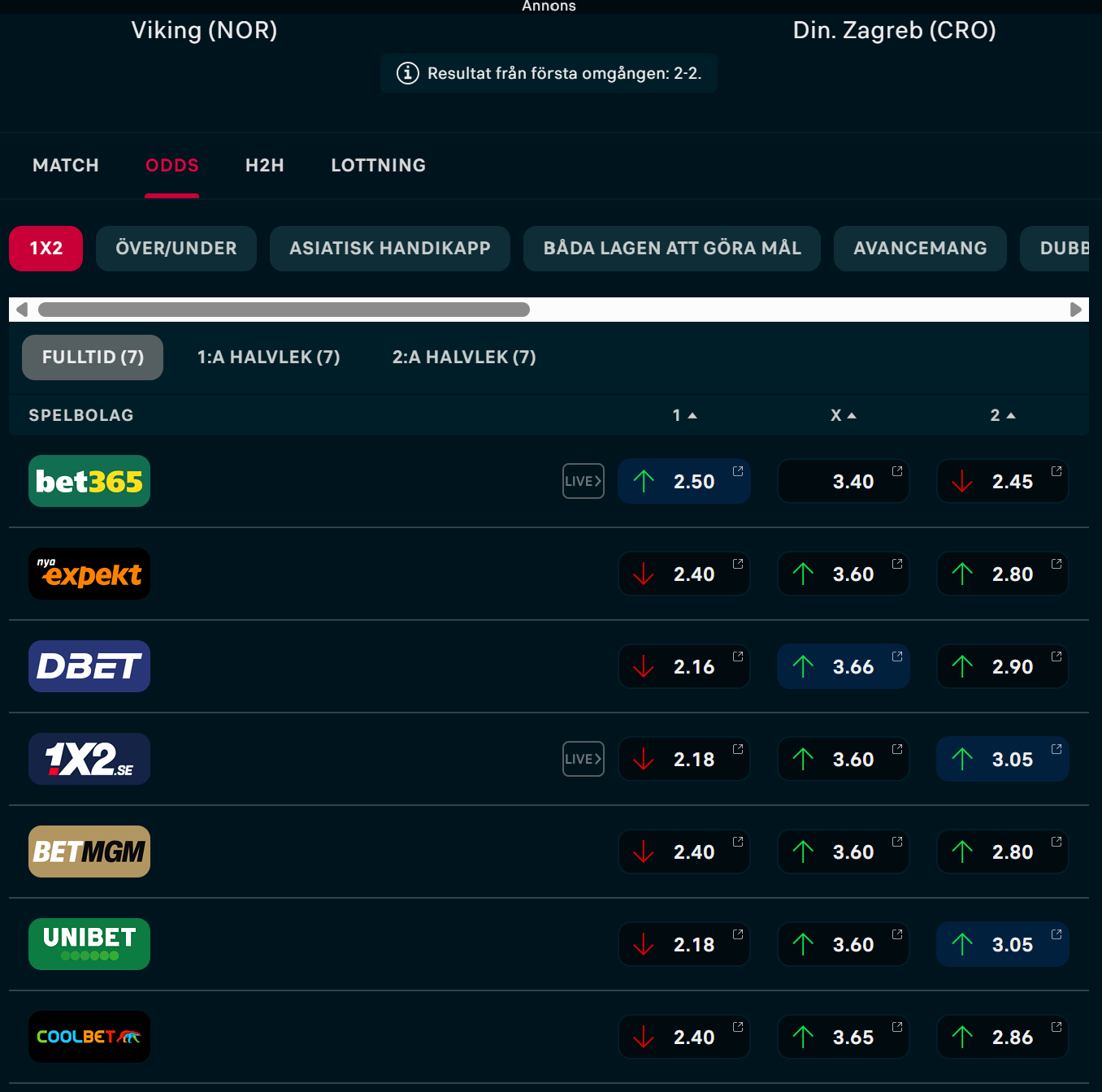Screen dimensions: 1102x1092
Task: Choose BÅDA LAGEN ATT GÖRA MÅL market
Action: [672, 249]
